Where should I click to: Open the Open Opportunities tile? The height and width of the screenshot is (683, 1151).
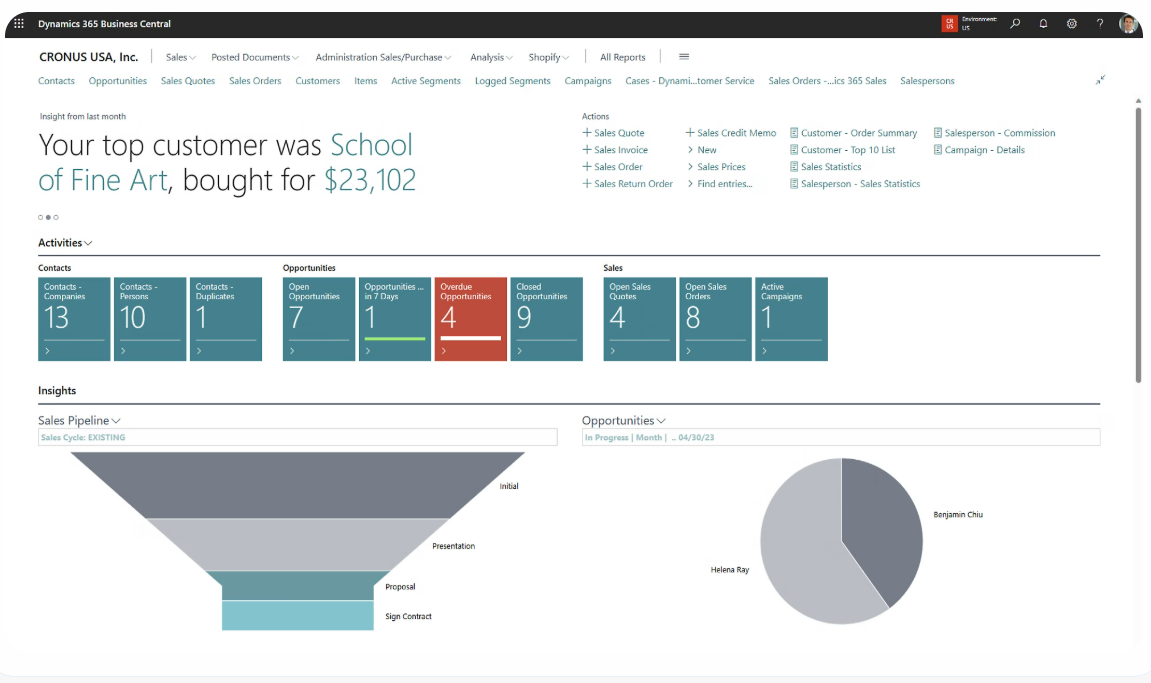(319, 319)
